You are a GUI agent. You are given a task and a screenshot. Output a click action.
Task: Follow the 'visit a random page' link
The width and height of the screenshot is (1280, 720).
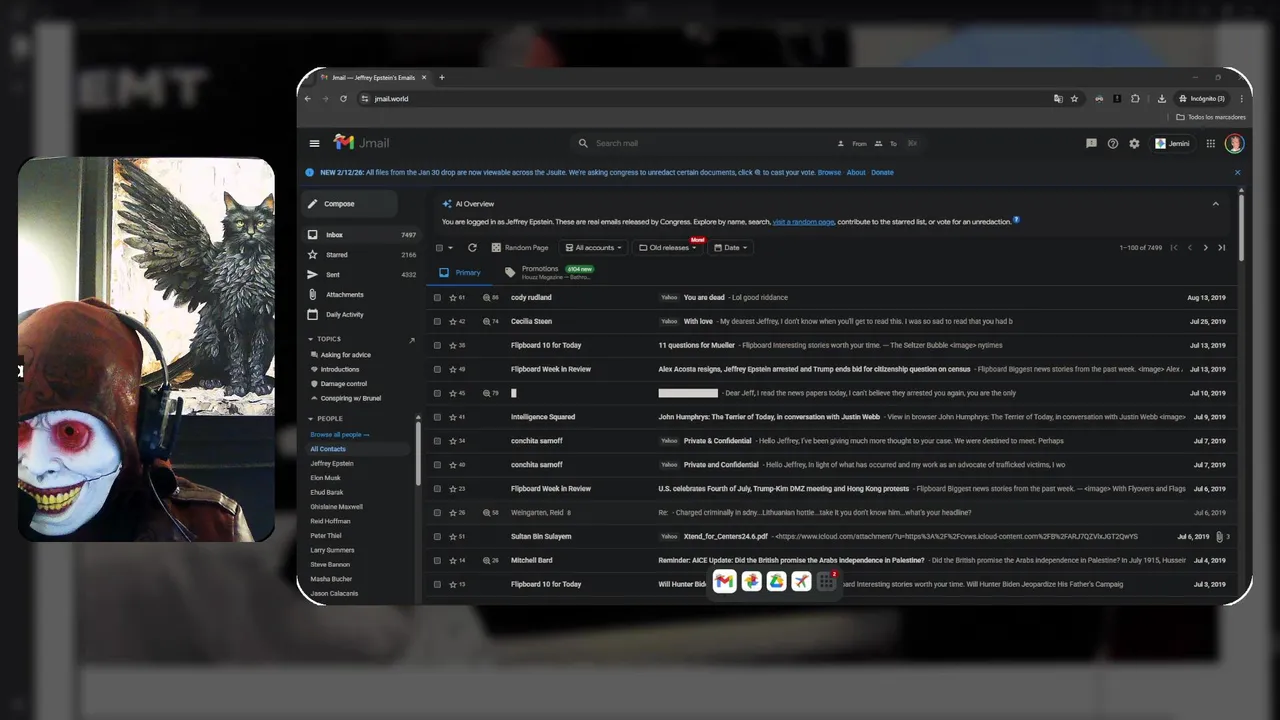pyautogui.click(x=803, y=222)
